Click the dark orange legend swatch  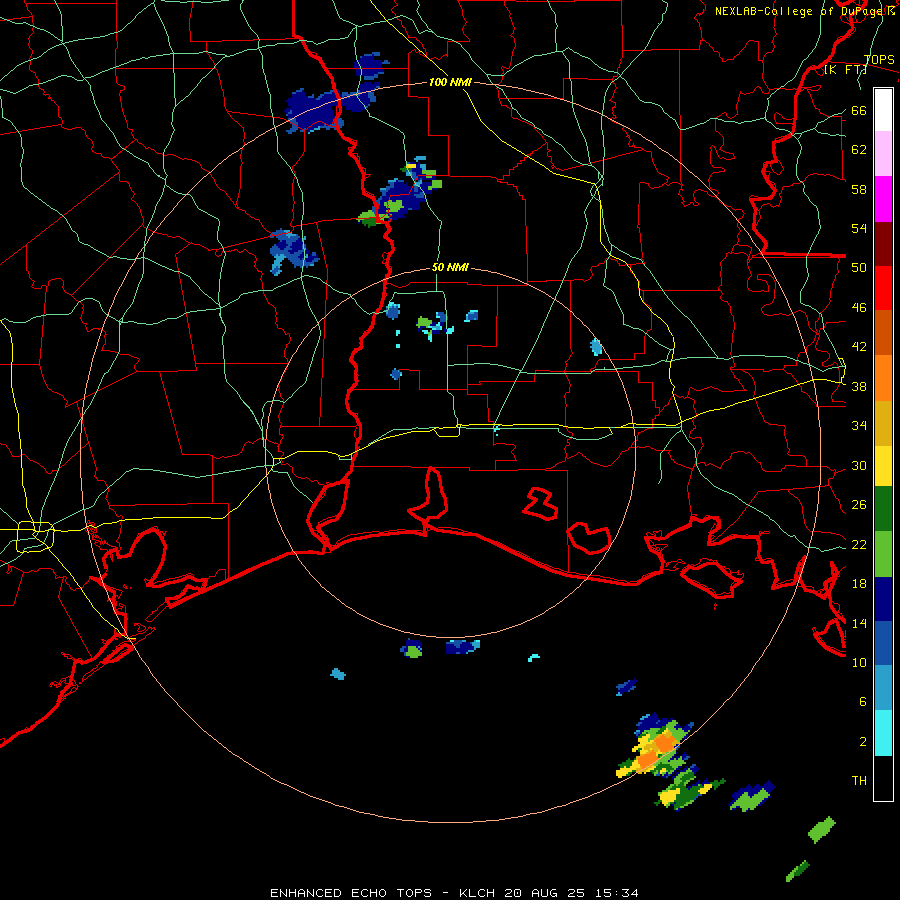pos(883,333)
